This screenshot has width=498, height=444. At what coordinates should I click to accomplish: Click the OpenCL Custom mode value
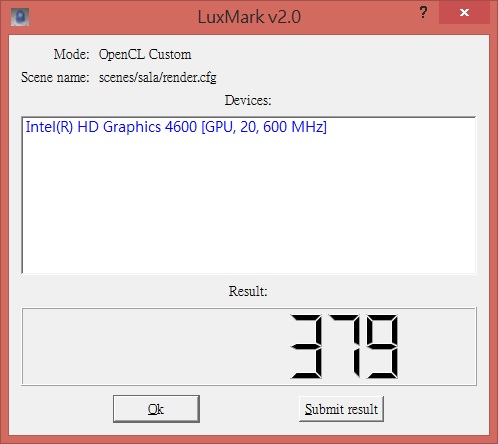pyautogui.click(x=145, y=54)
